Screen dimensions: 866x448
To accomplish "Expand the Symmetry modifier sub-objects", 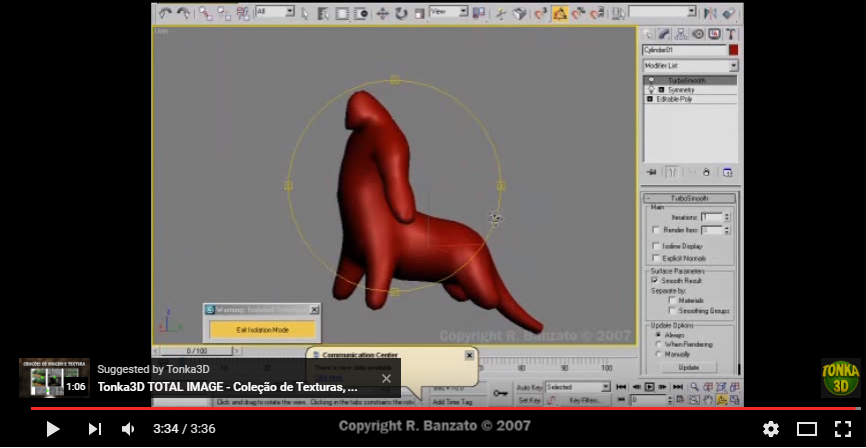I will [661, 89].
